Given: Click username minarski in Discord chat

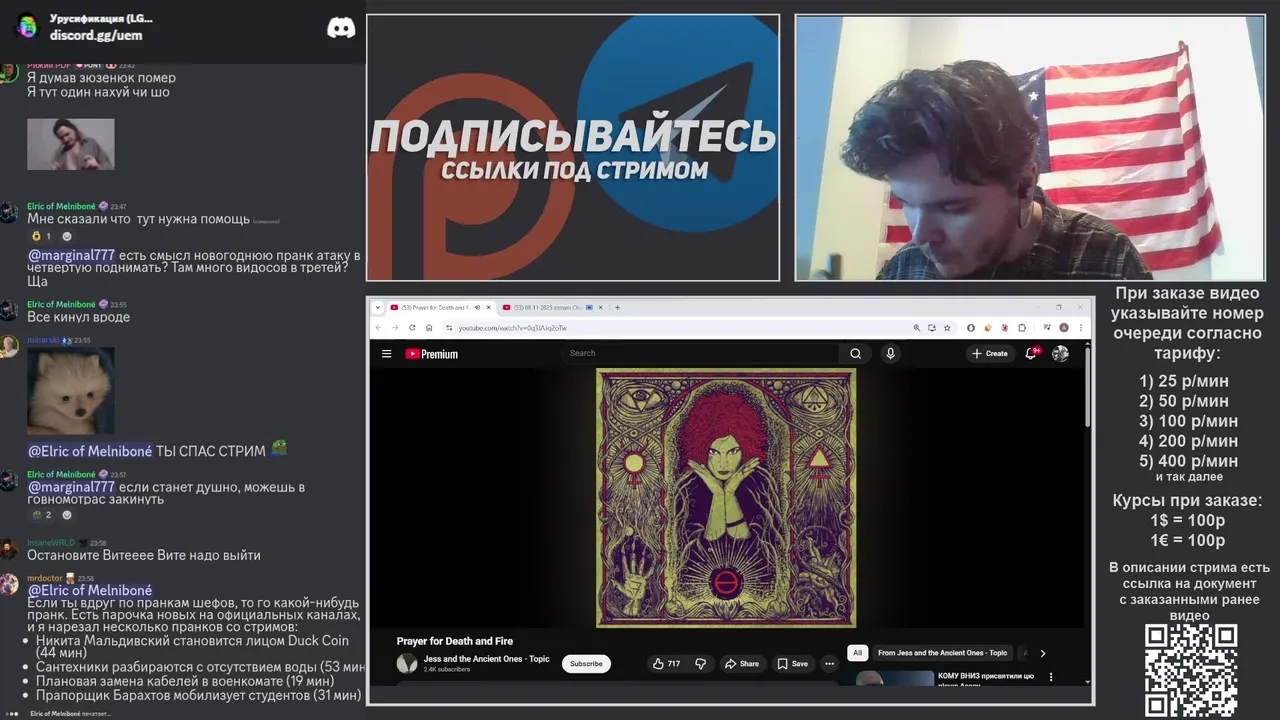Looking at the screenshot, I should (x=43, y=340).
